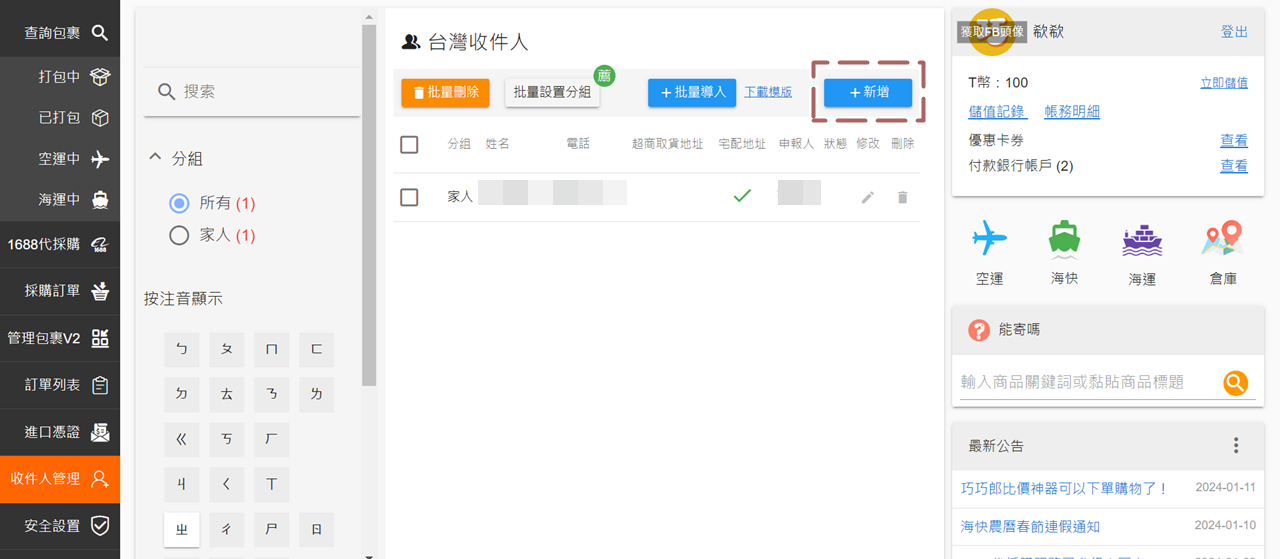The image size is (1280, 559).
Task: Open the 下載模版 link
Action: [x=768, y=92]
